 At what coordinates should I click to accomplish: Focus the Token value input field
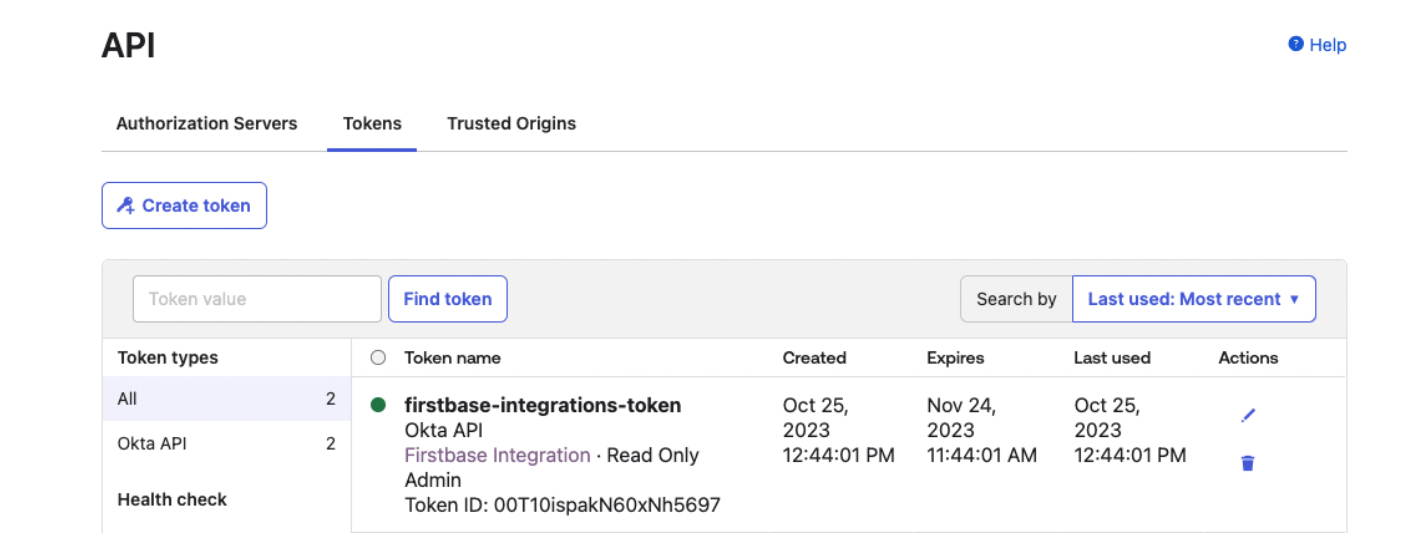point(257,299)
